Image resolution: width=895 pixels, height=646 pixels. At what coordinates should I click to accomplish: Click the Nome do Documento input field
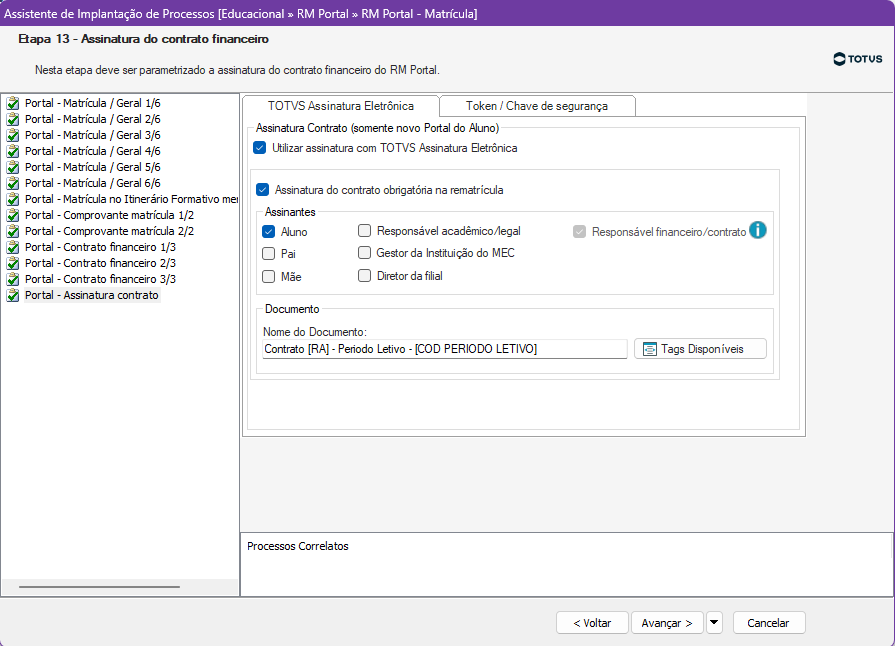[445, 349]
